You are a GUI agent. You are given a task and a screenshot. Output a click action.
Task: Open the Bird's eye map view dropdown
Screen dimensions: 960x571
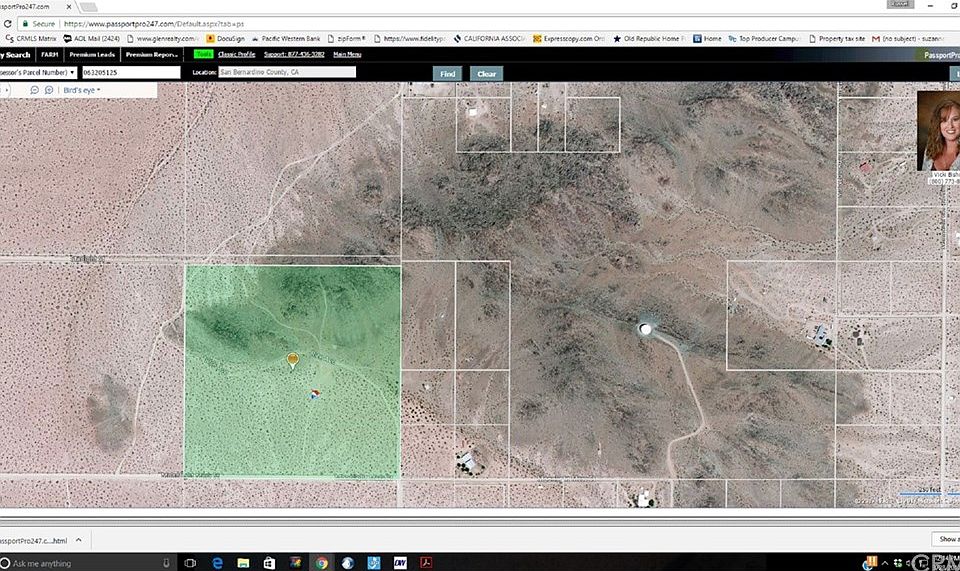point(81,90)
